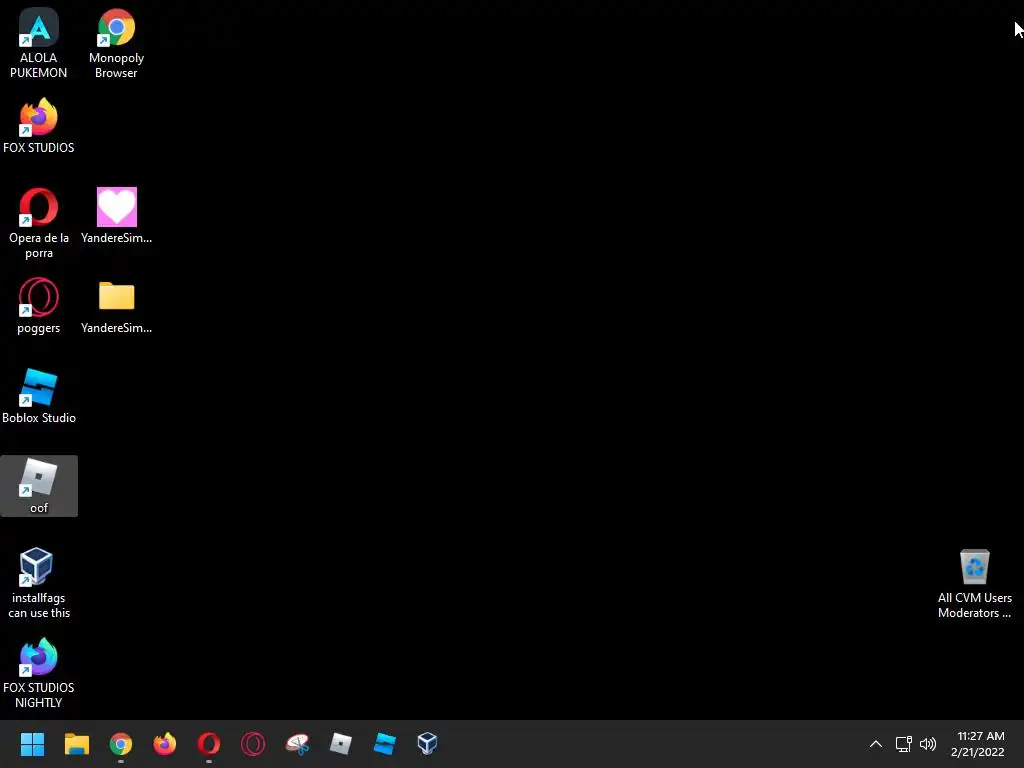This screenshot has height=768, width=1024.
Task: Open the volume control speaker icon
Action: click(x=927, y=744)
